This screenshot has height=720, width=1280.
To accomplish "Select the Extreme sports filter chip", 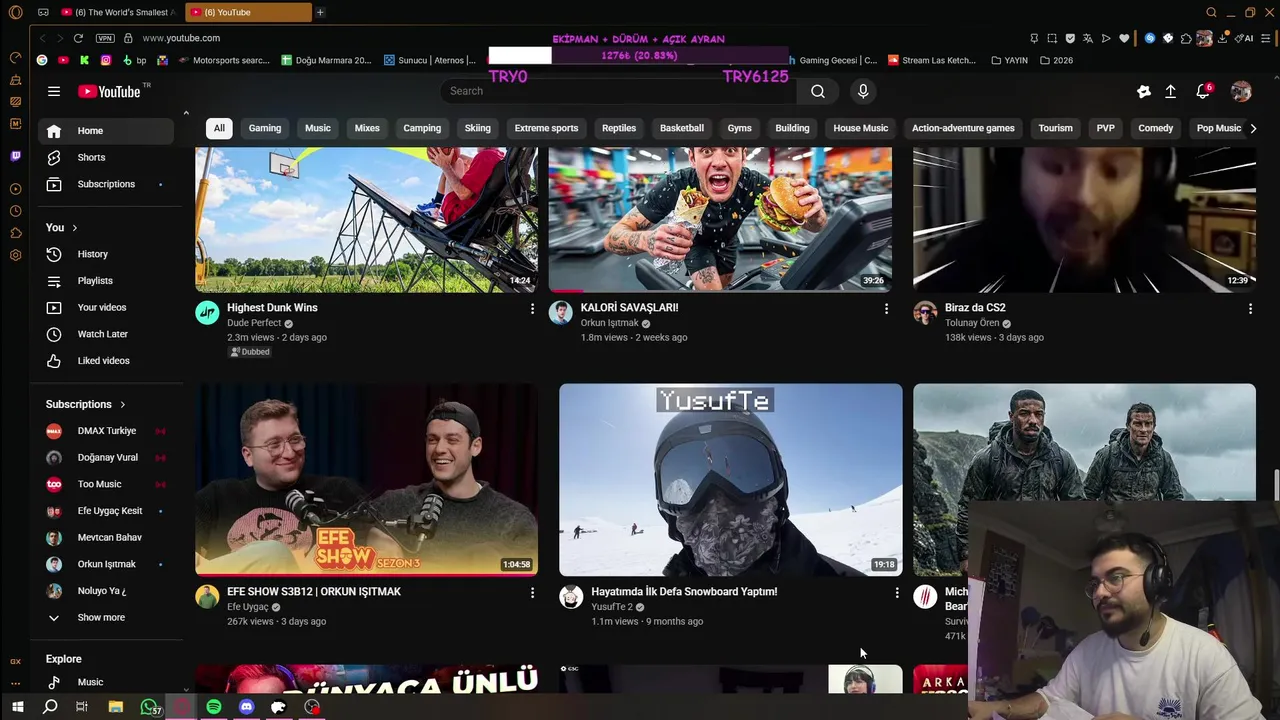I will coord(546,128).
